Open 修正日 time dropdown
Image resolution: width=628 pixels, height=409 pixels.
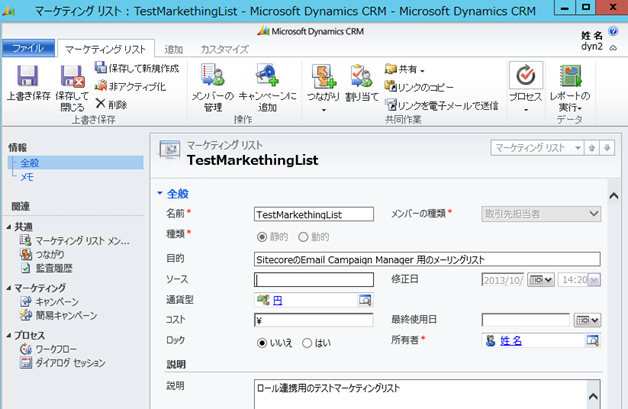(594, 280)
